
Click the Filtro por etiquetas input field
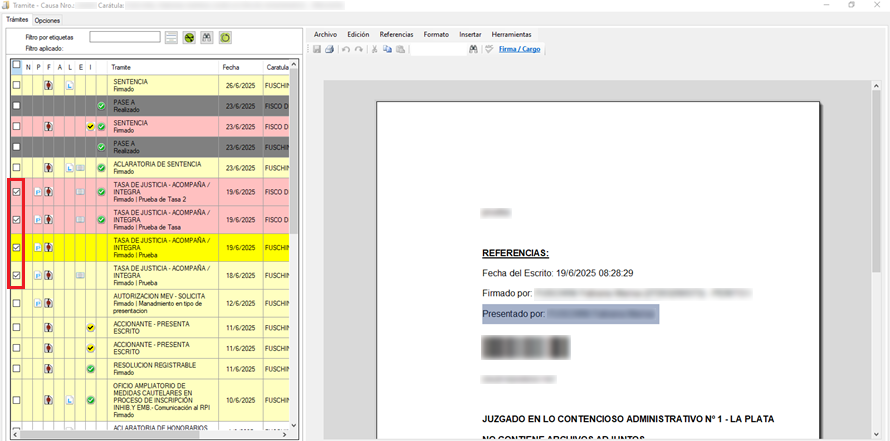coord(124,37)
